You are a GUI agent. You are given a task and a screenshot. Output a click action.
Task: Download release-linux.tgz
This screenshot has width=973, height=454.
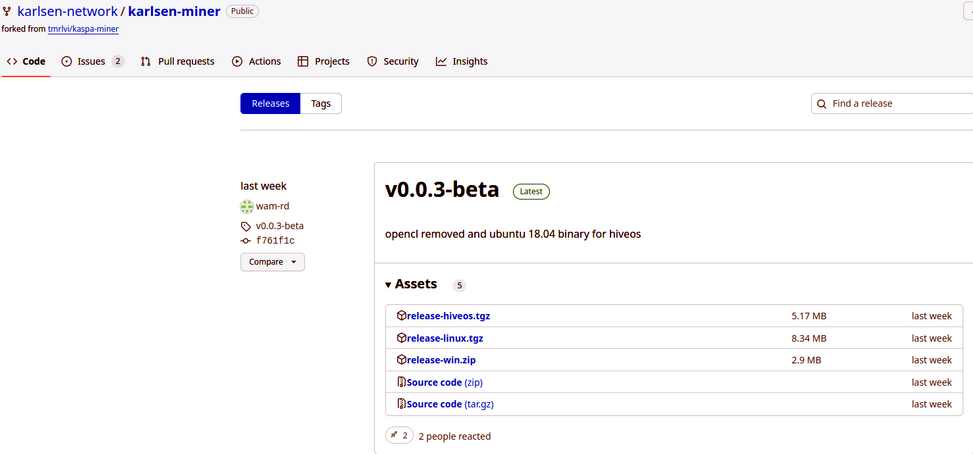point(445,339)
